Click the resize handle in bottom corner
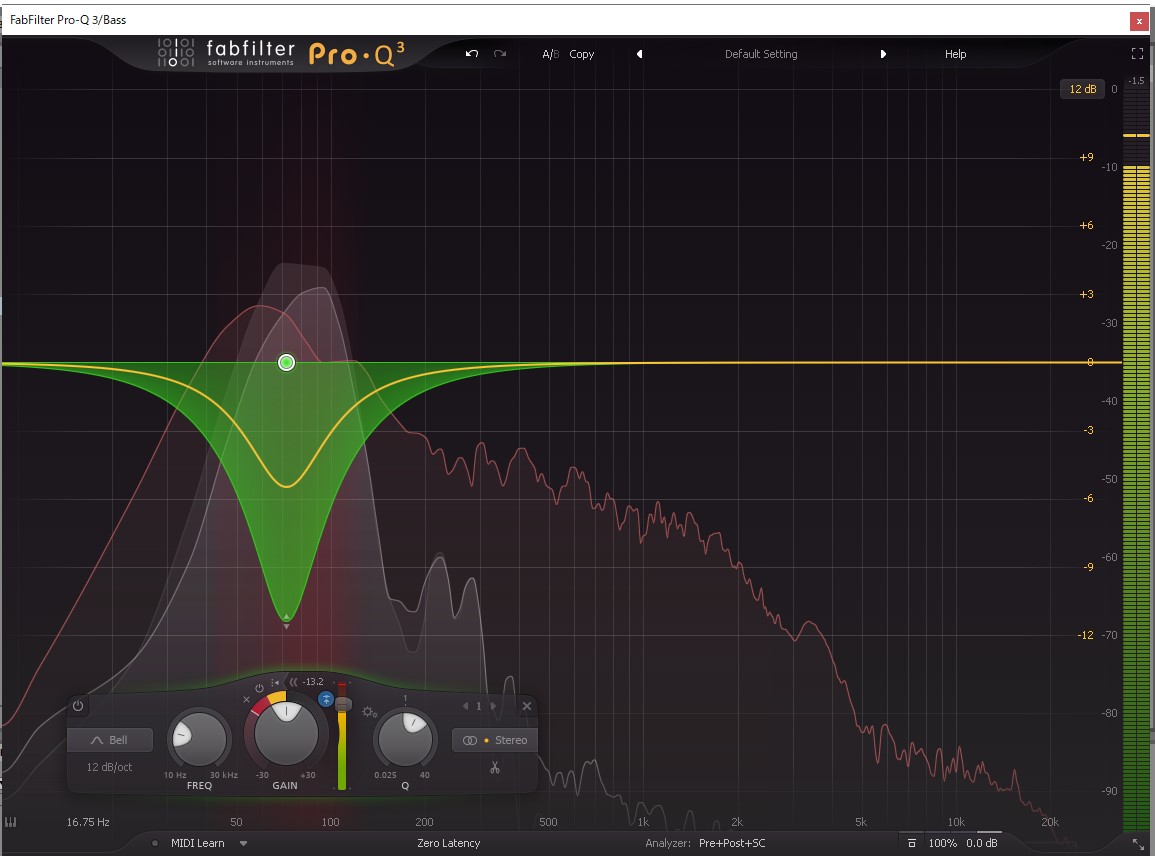This screenshot has width=1155, height=856. coord(1138,844)
